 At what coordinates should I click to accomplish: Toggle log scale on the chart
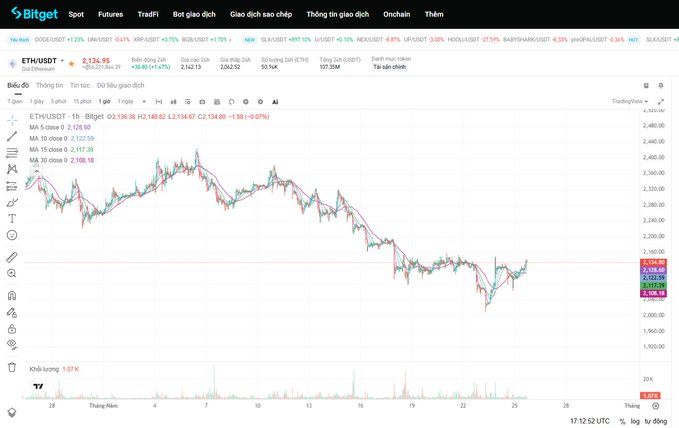coord(635,422)
